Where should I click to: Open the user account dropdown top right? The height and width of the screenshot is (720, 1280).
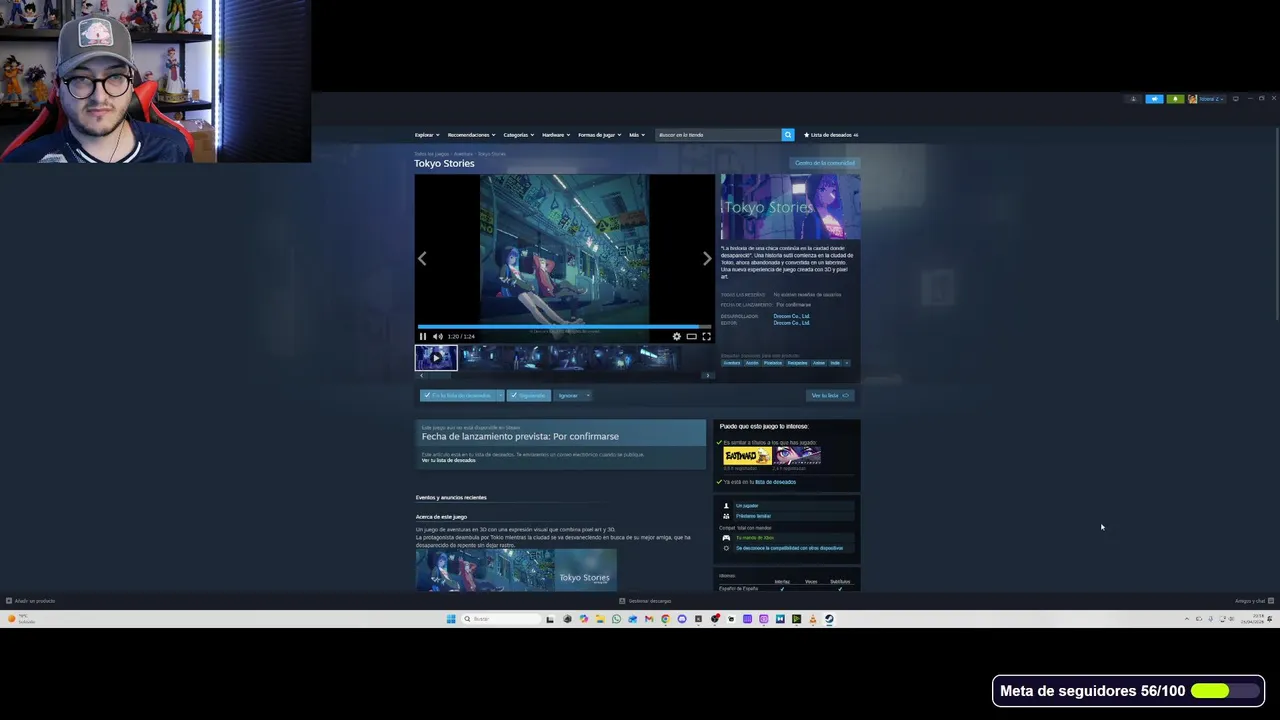[x=1206, y=99]
